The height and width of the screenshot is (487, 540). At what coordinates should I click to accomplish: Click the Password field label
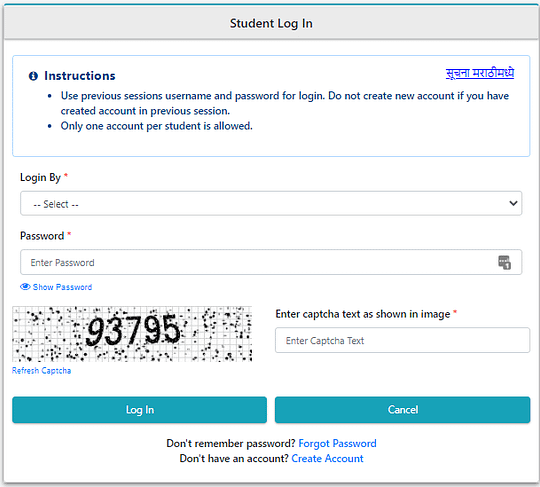42,236
